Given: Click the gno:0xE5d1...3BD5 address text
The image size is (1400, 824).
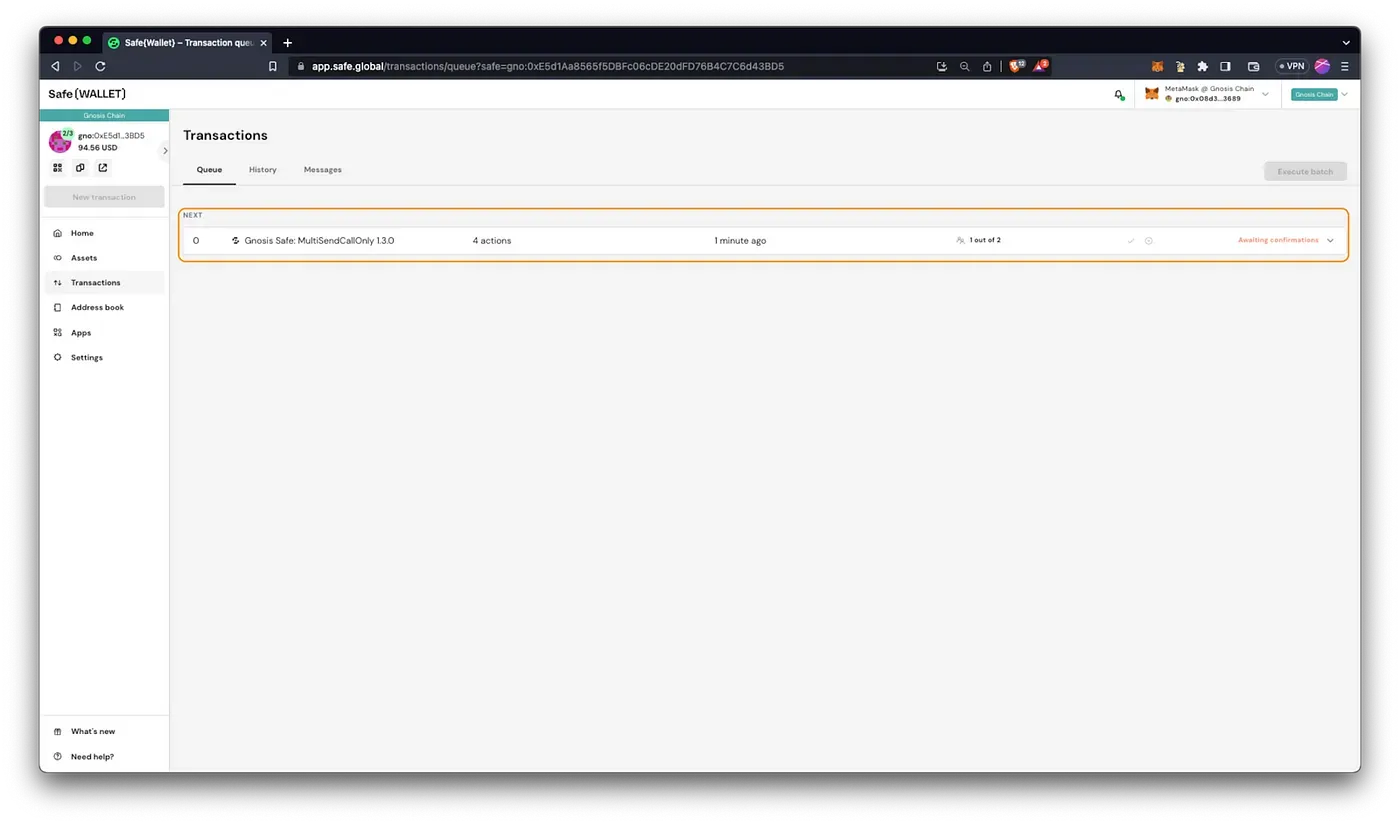Looking at the screenshot, I should (x=111, y=135).
